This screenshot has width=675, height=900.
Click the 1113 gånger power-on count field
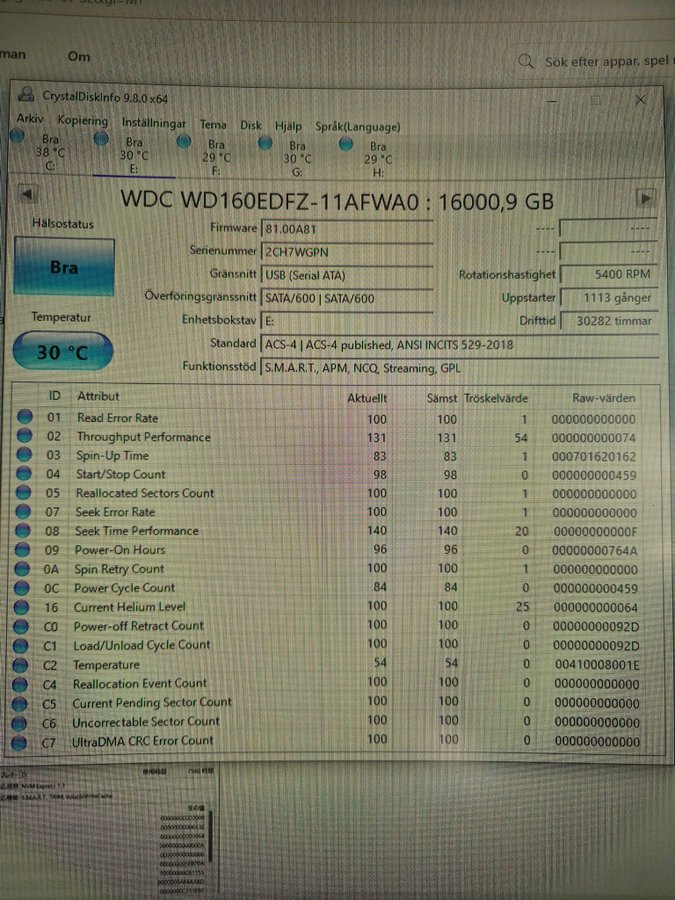click(608, 297)
